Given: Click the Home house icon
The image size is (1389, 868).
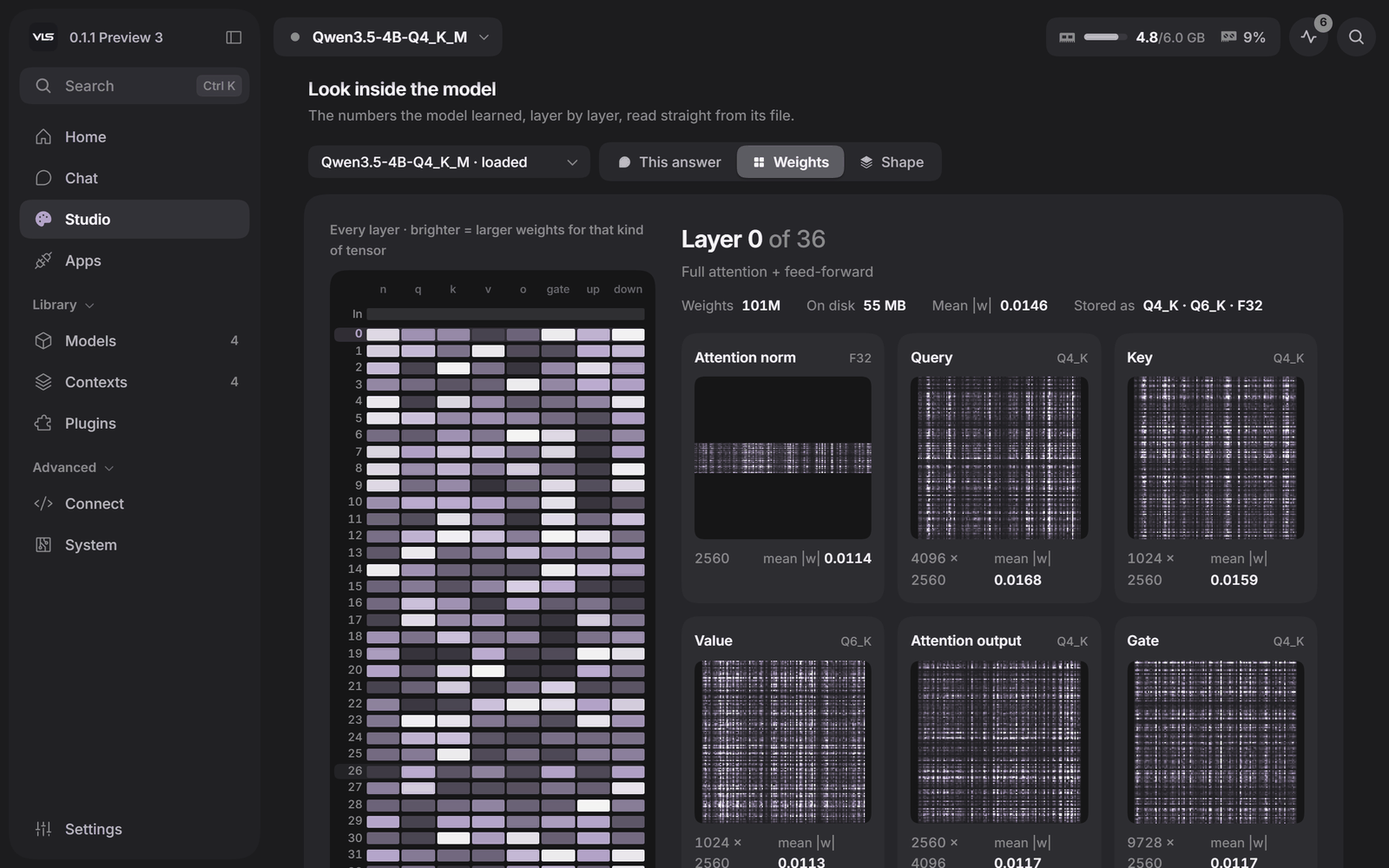Looking at the screenshot, I should [43, 137].
